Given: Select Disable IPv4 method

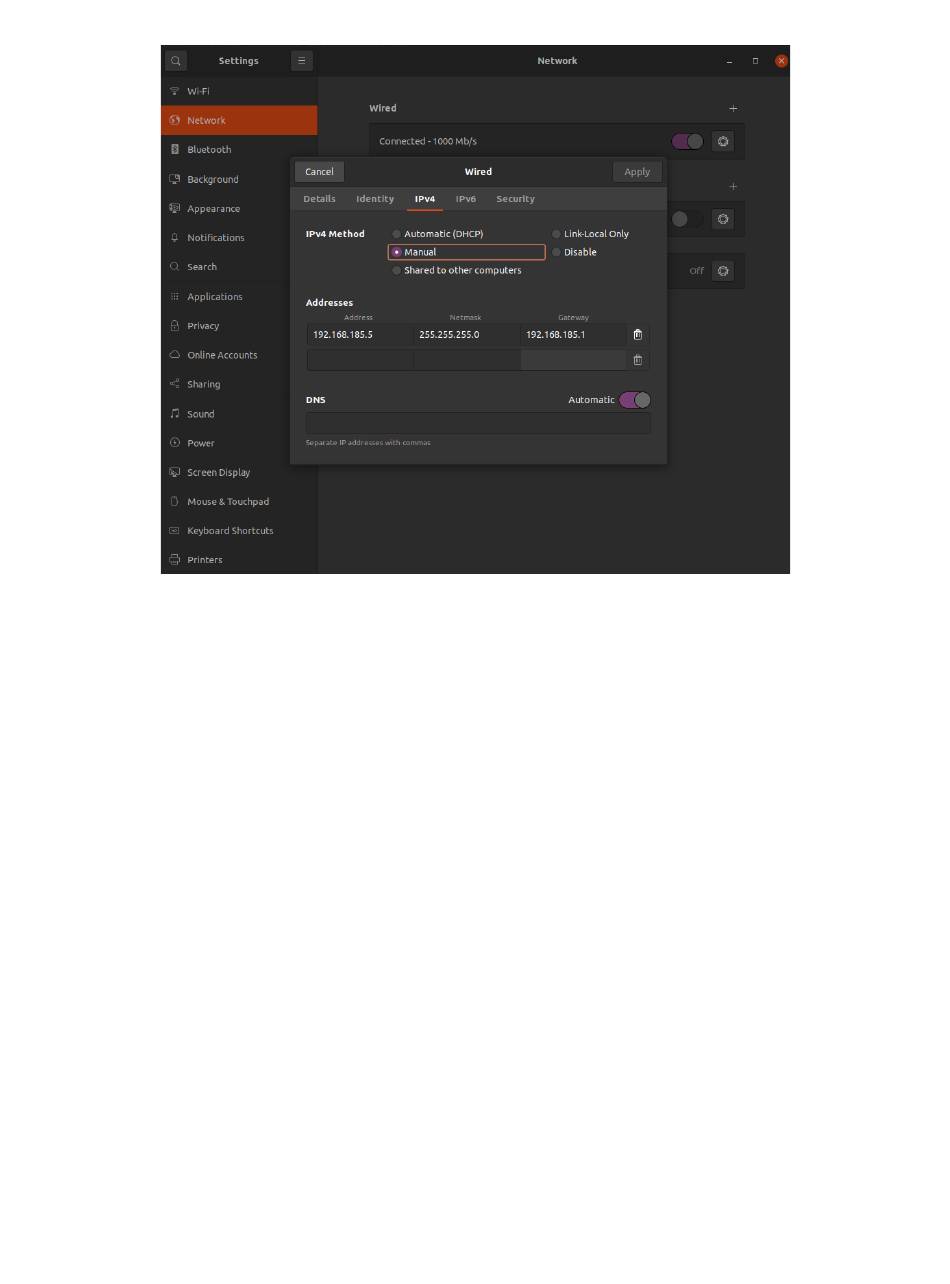Looking at the screenshot, I should click(x=575, y=252).
